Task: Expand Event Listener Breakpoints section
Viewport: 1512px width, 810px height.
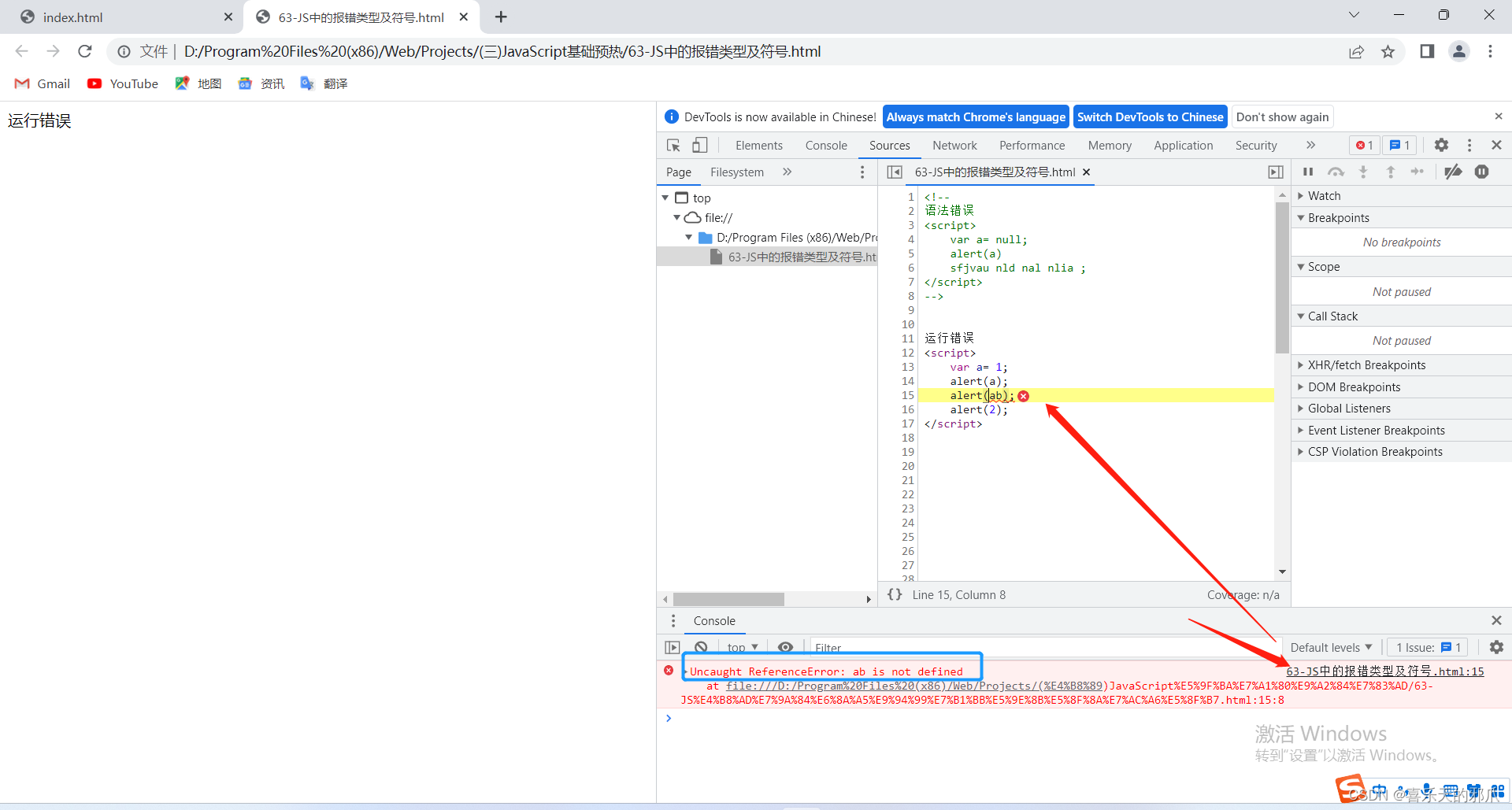Action: coord(1401,431)
